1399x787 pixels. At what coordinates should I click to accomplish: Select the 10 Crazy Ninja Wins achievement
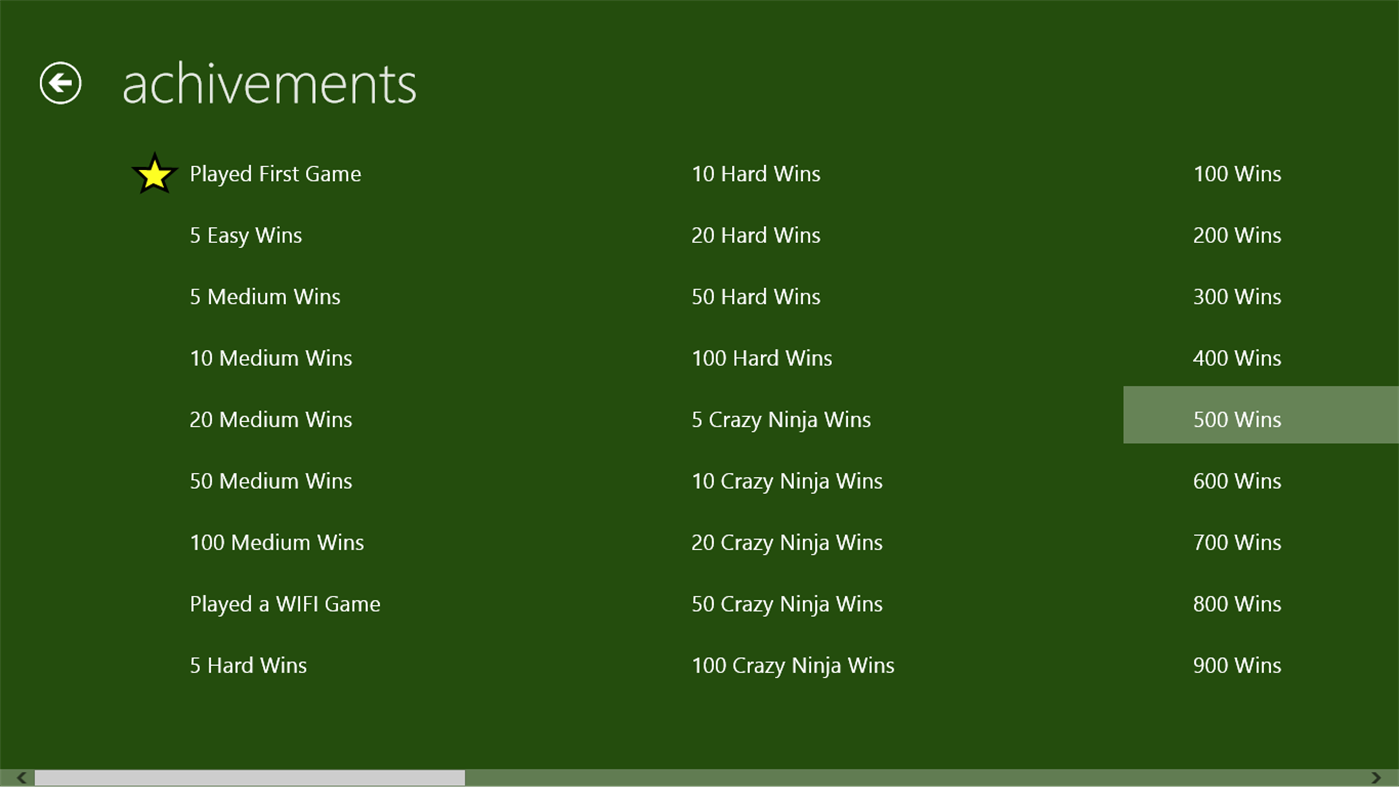coord(786,481)
